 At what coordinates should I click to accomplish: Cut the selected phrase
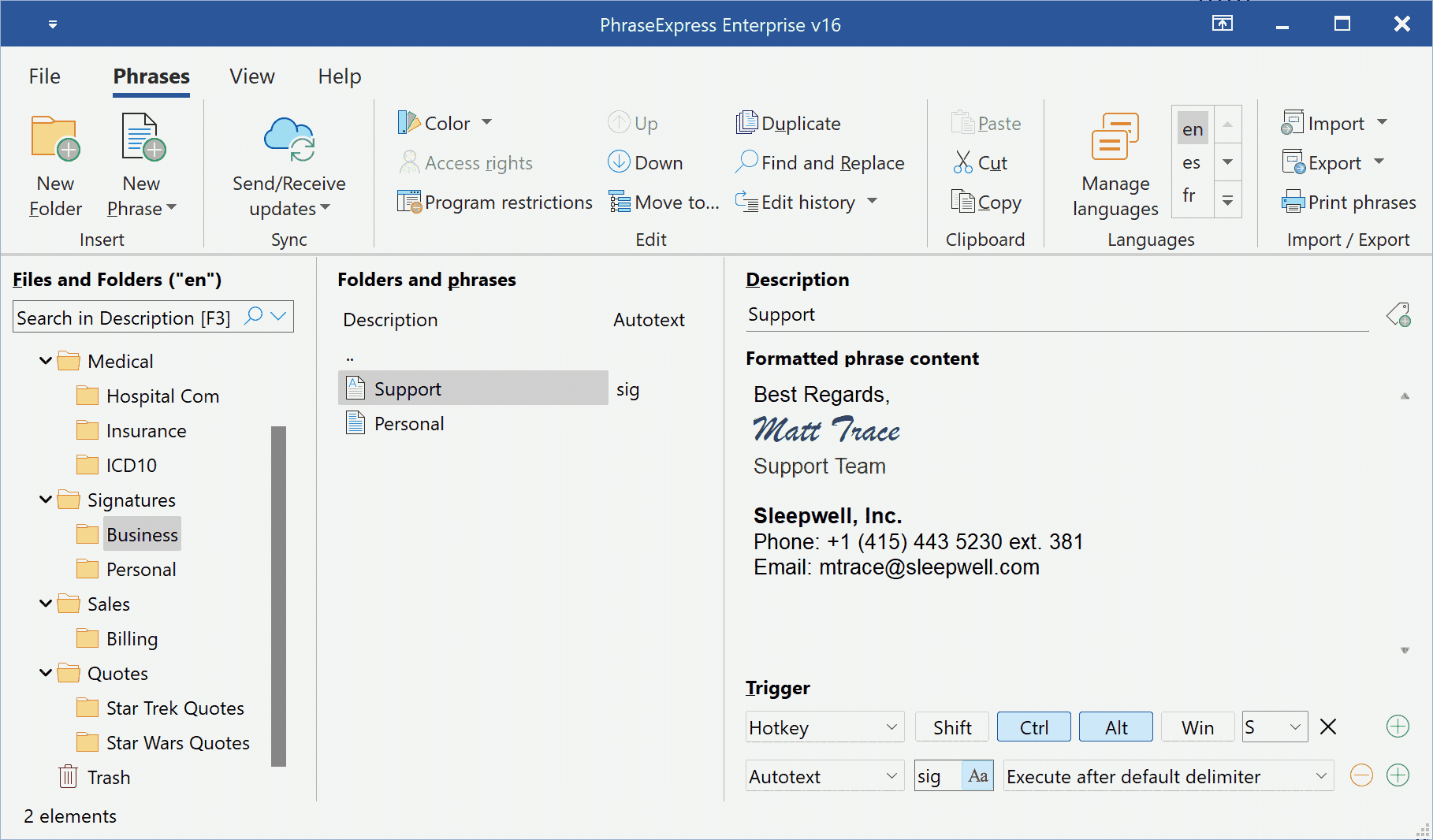pos(982,162)
